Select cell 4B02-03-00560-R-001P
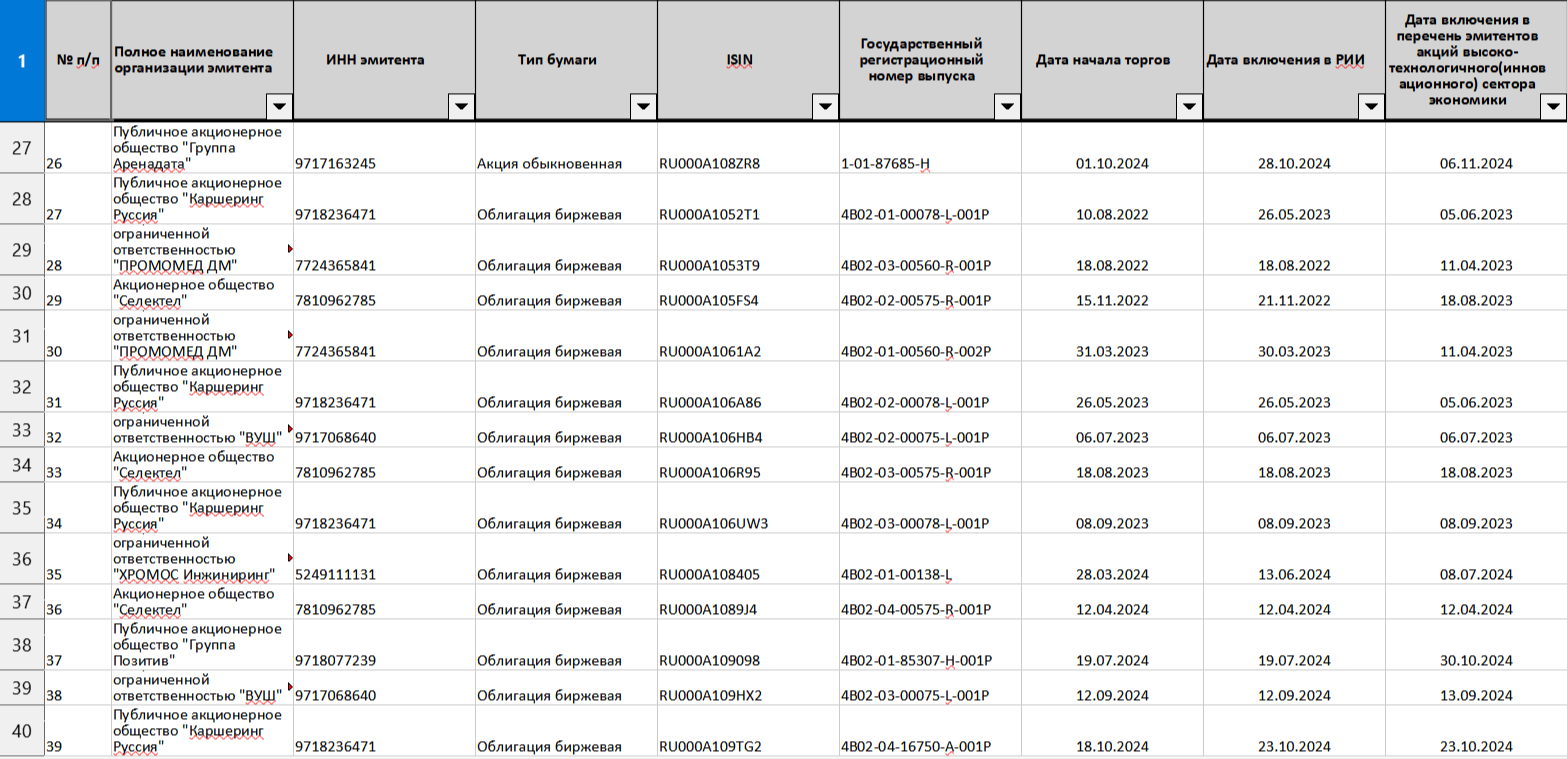Viewport: 1567px width, 759px height. tap(930, 250)
